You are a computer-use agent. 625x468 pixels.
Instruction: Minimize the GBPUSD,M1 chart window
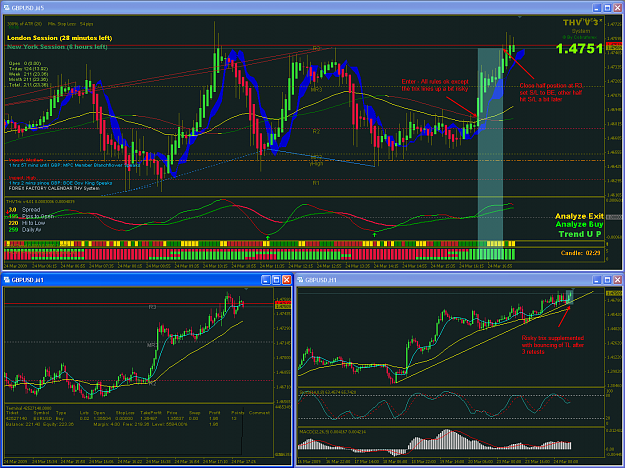tap(266, 280)
